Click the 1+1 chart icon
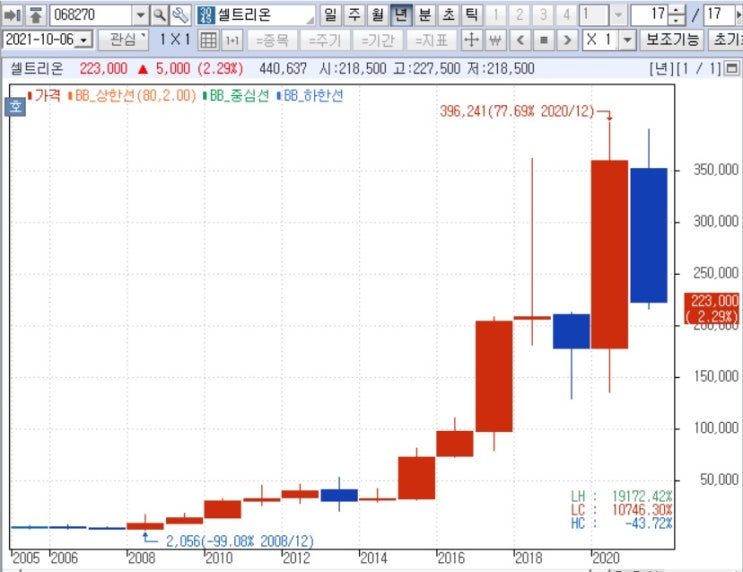 [232, 40]
